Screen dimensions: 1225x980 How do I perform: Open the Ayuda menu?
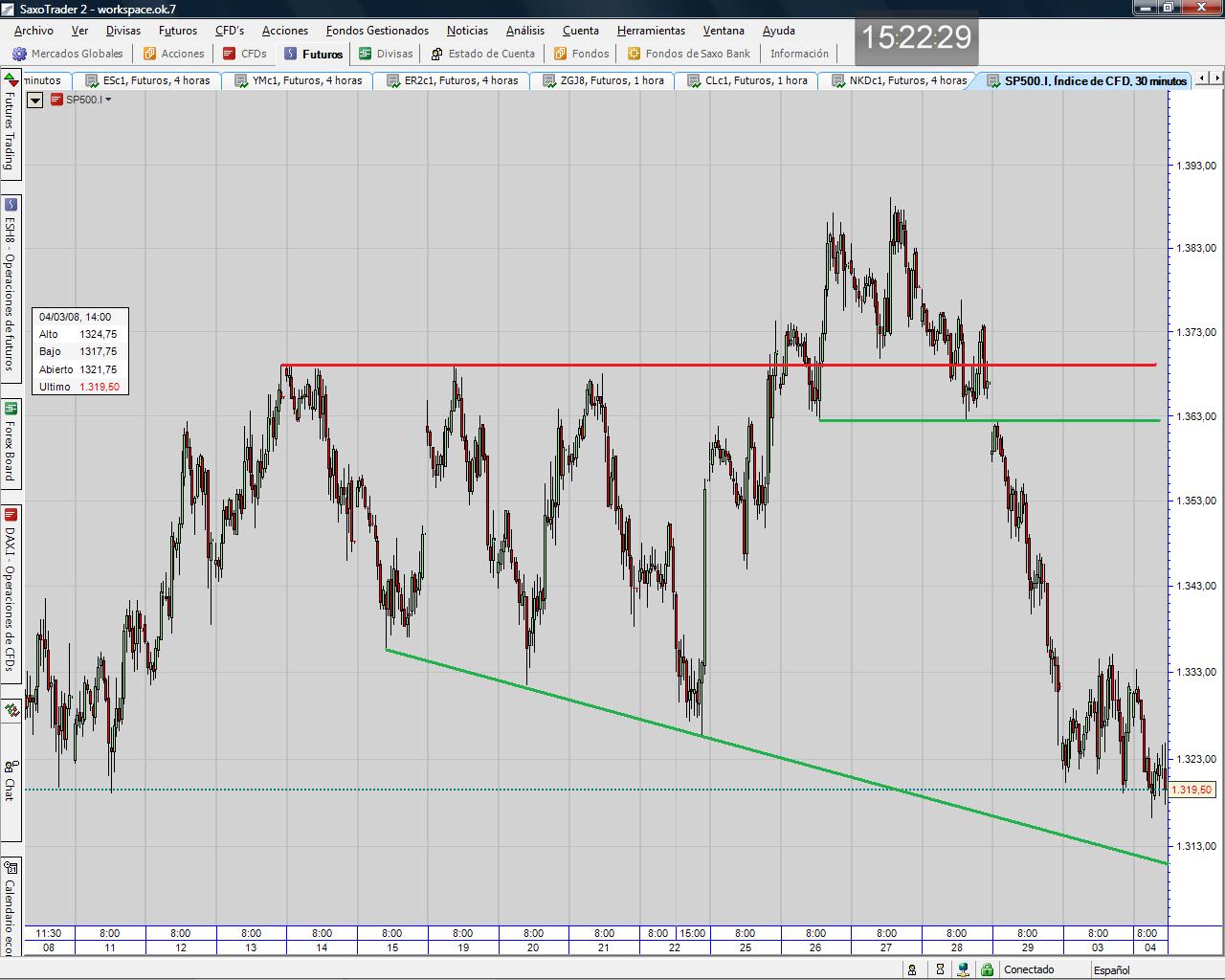tap(779, 31)
